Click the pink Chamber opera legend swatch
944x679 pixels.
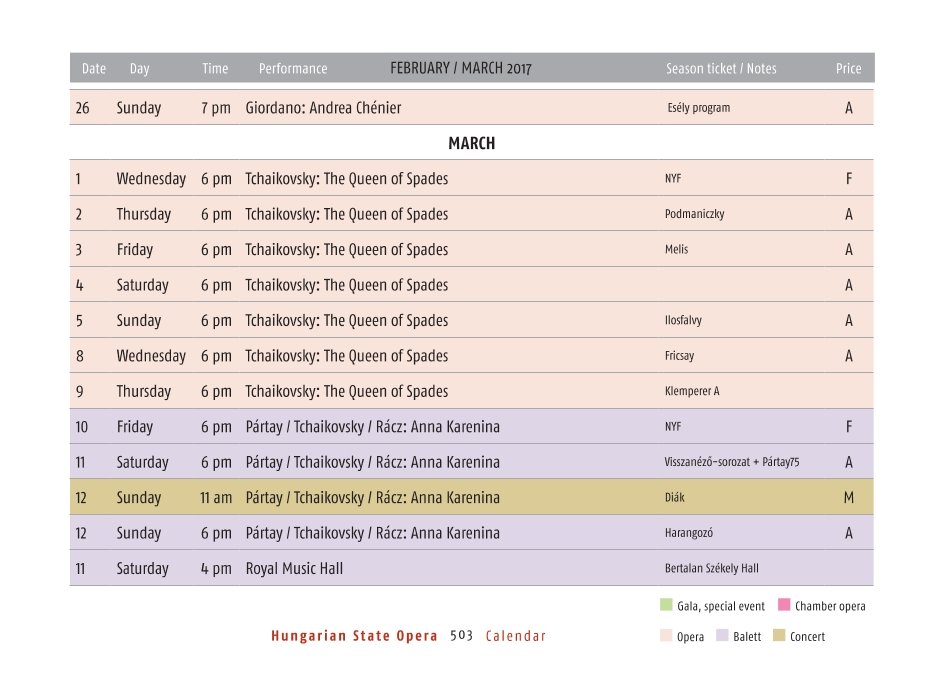[x=784, y=605]
